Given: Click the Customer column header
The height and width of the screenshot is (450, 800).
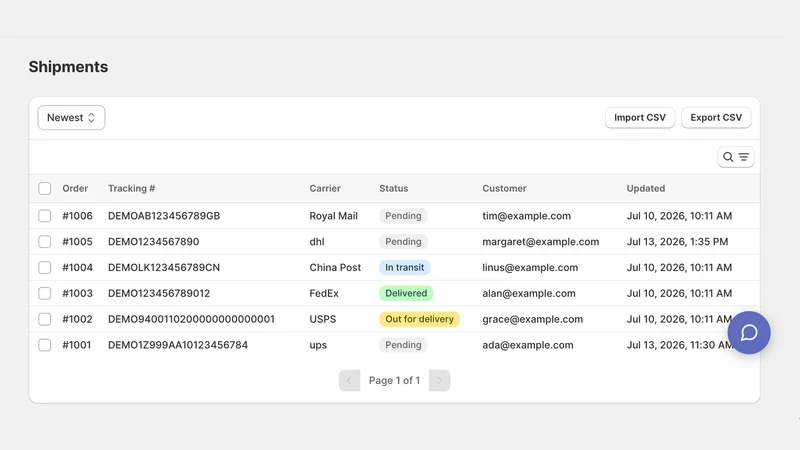Looking at the screenshot, I should (x=504, y=188).
